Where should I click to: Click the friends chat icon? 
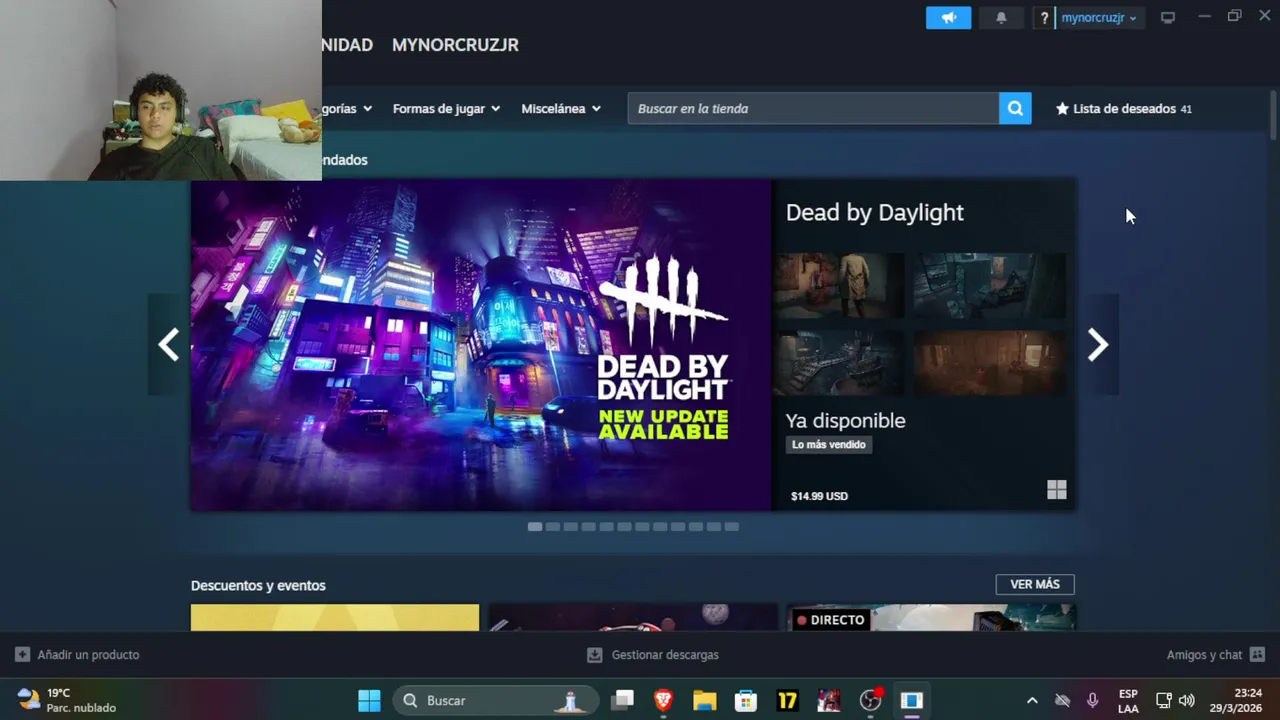point(1257,655)
